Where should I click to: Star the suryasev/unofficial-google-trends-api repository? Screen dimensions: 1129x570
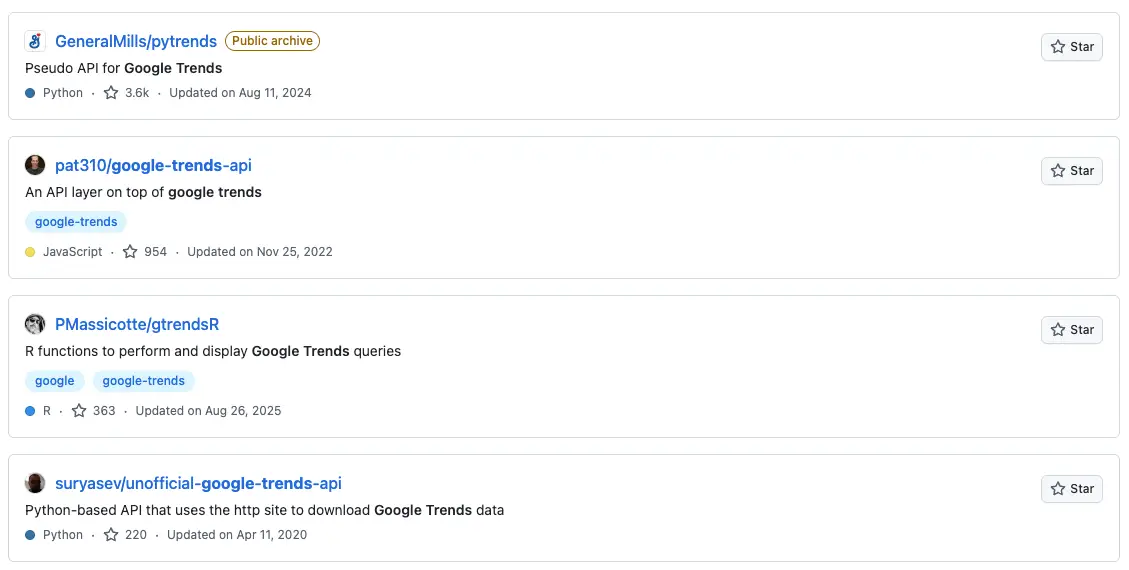click(x=1071, y=489)
